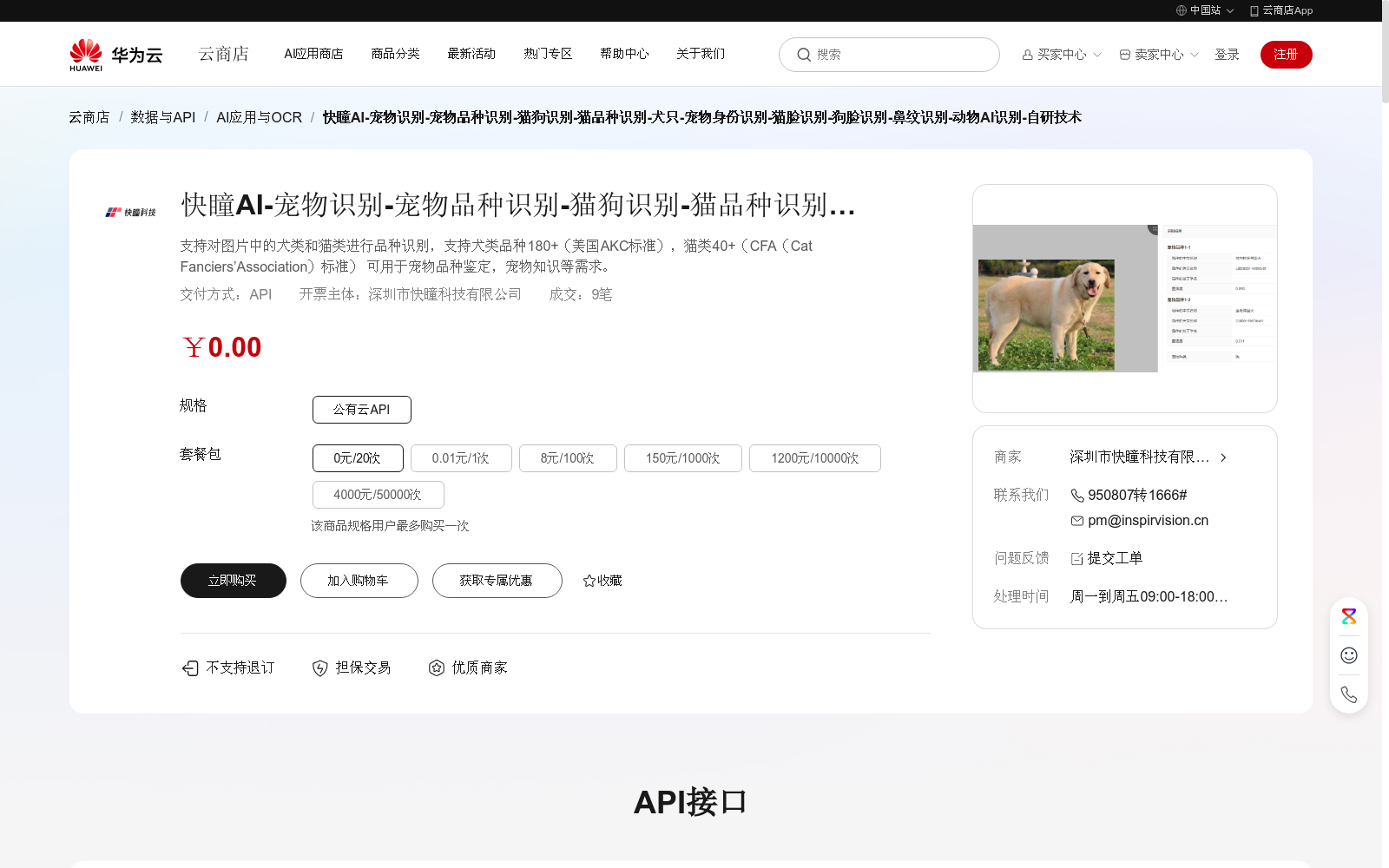Click the AI应用与OCR breadcrumb link
The image size is (1389, 868).
[259, 117]
